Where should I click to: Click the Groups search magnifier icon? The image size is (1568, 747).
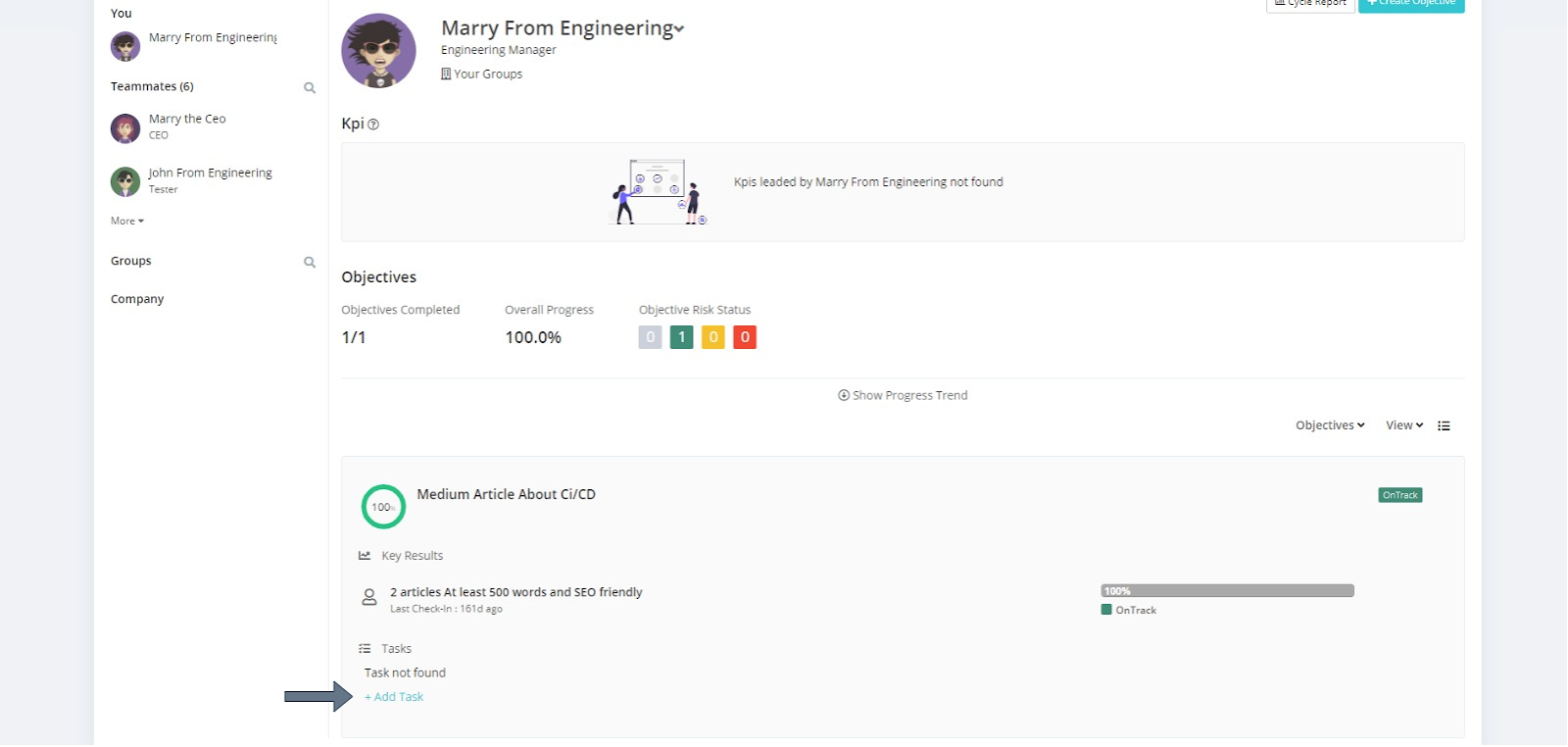310,263
